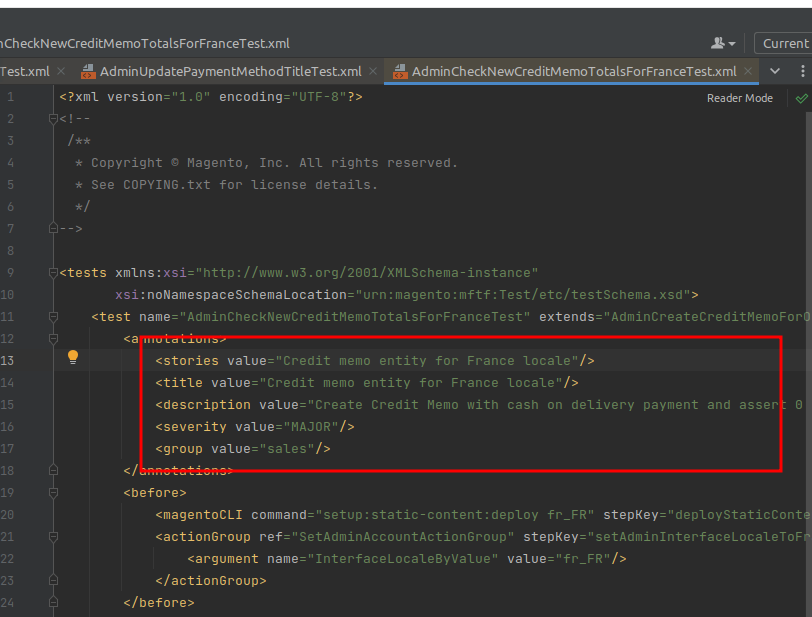
Task: Show hidden tabs list chevron
Action: (x=775, y=71)
